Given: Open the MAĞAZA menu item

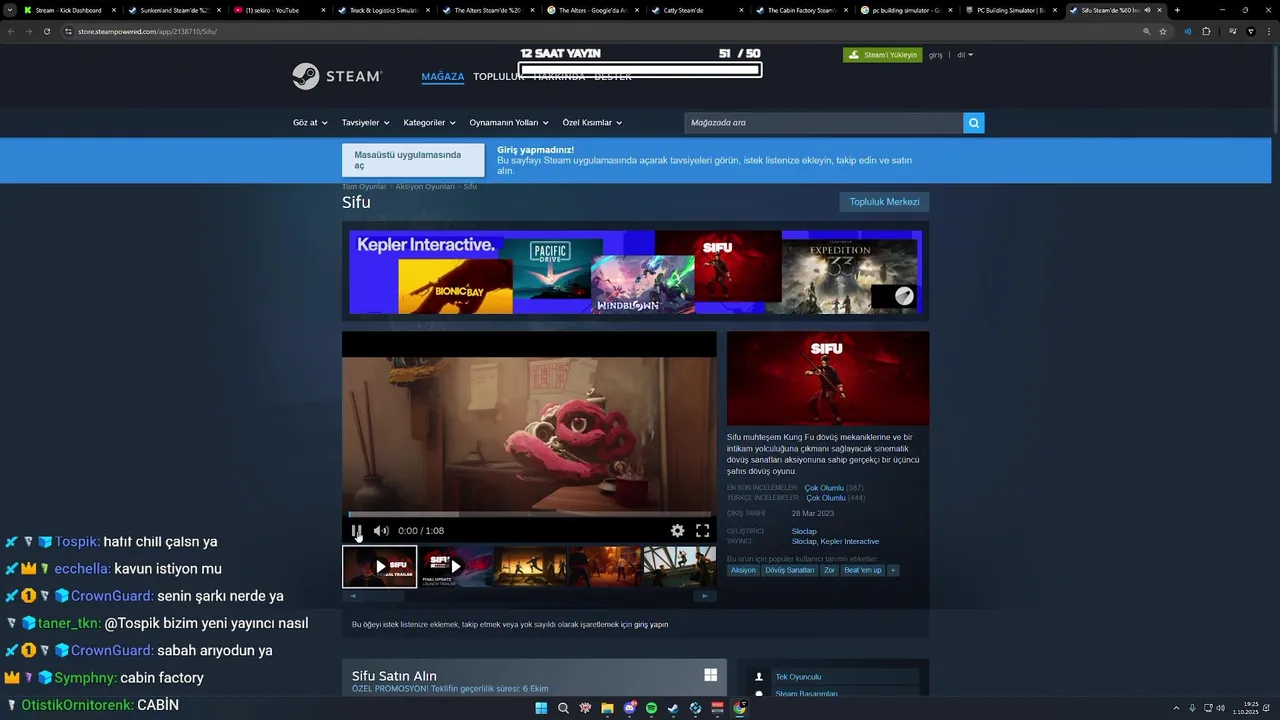Looking at the screenshot, I should [443, 77].
